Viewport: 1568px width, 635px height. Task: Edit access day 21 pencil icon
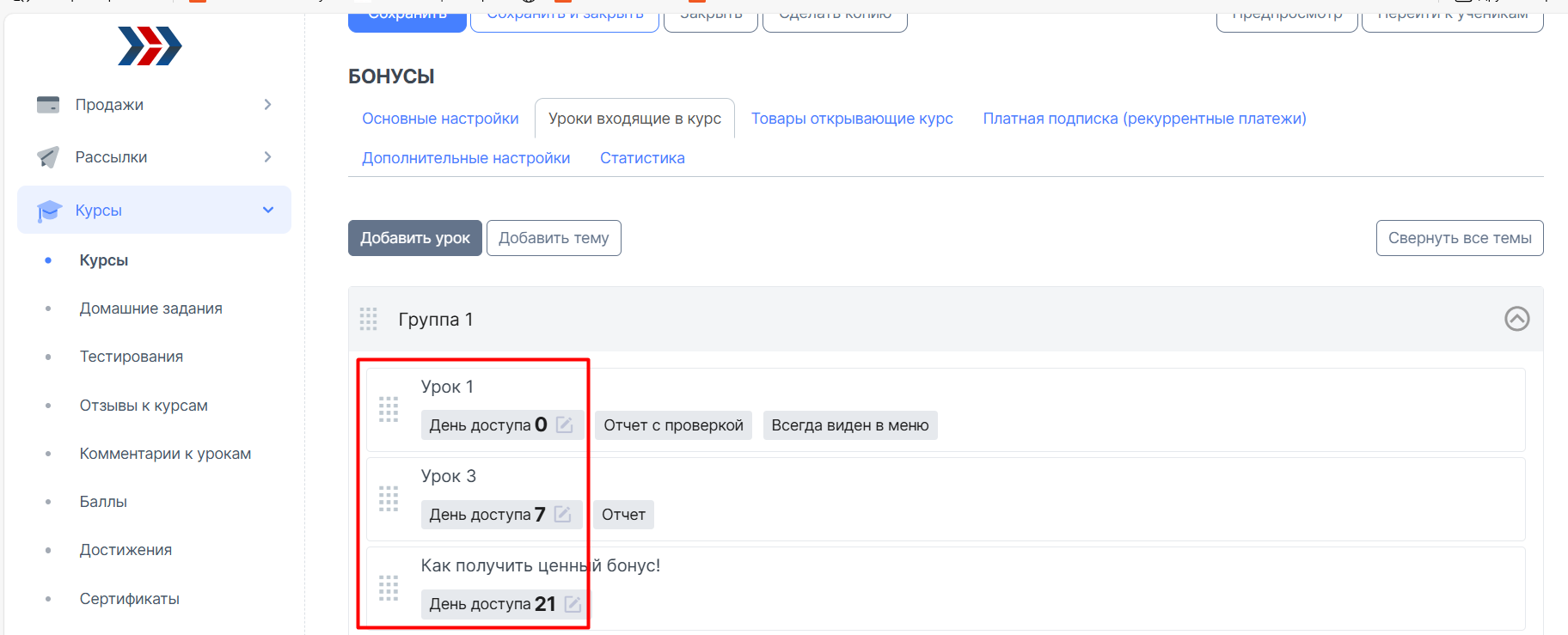(x=573, y=604)
